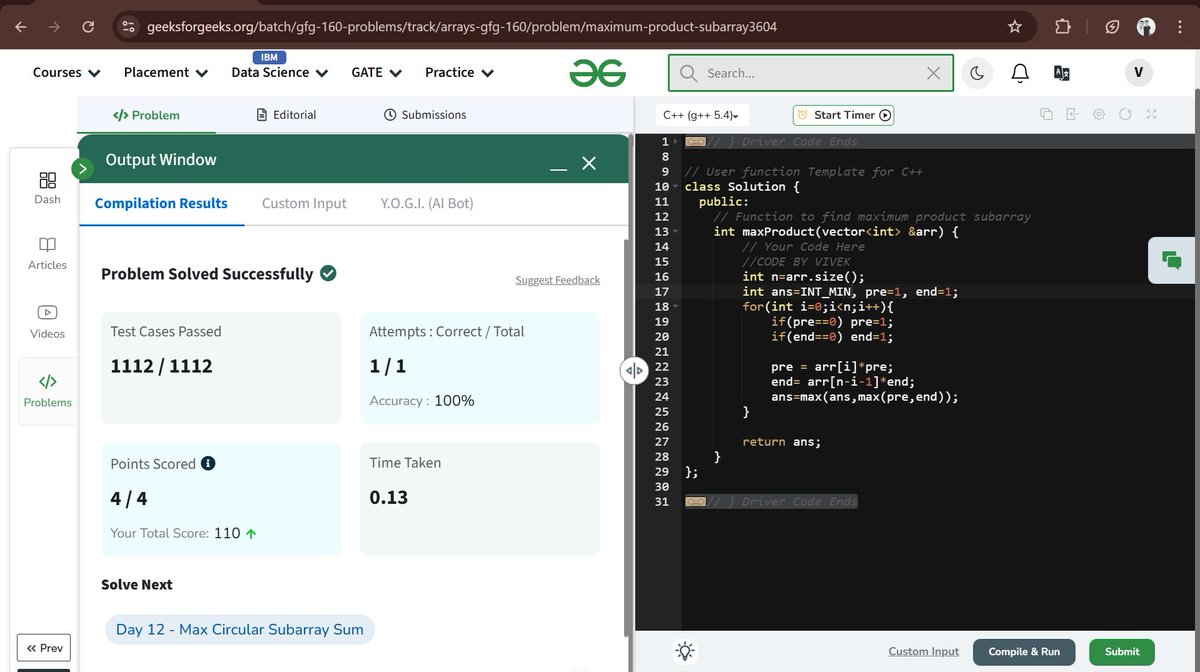Bookmark page with the star icon

(x=1015, y=27)
